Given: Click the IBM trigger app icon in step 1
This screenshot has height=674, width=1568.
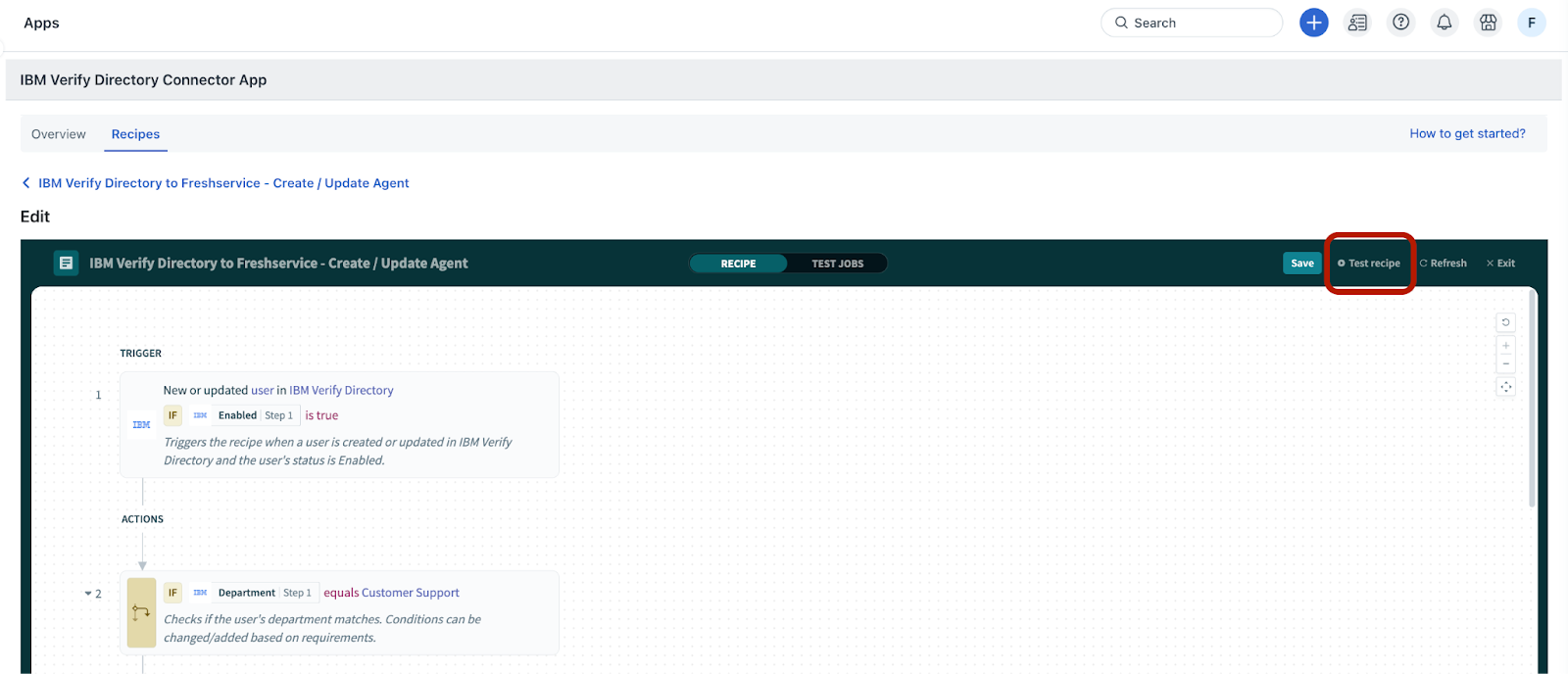Looking at the screenshot, I should [141, 425].
